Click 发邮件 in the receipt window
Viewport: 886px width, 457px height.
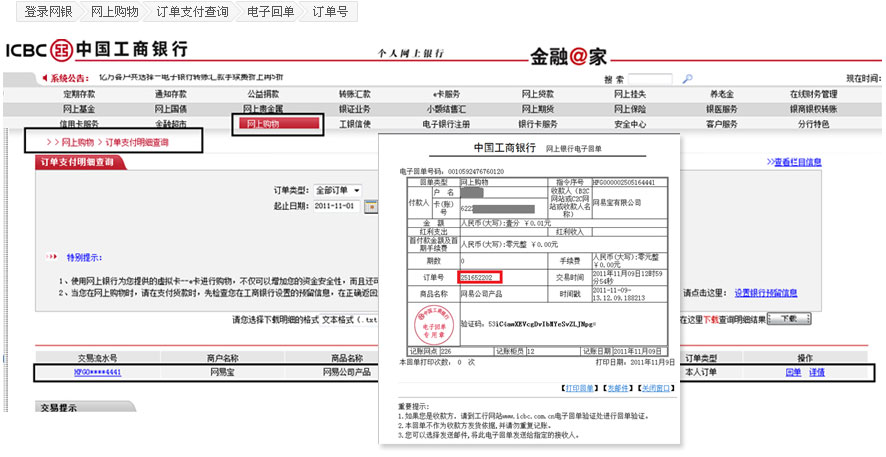coord(617,388)
